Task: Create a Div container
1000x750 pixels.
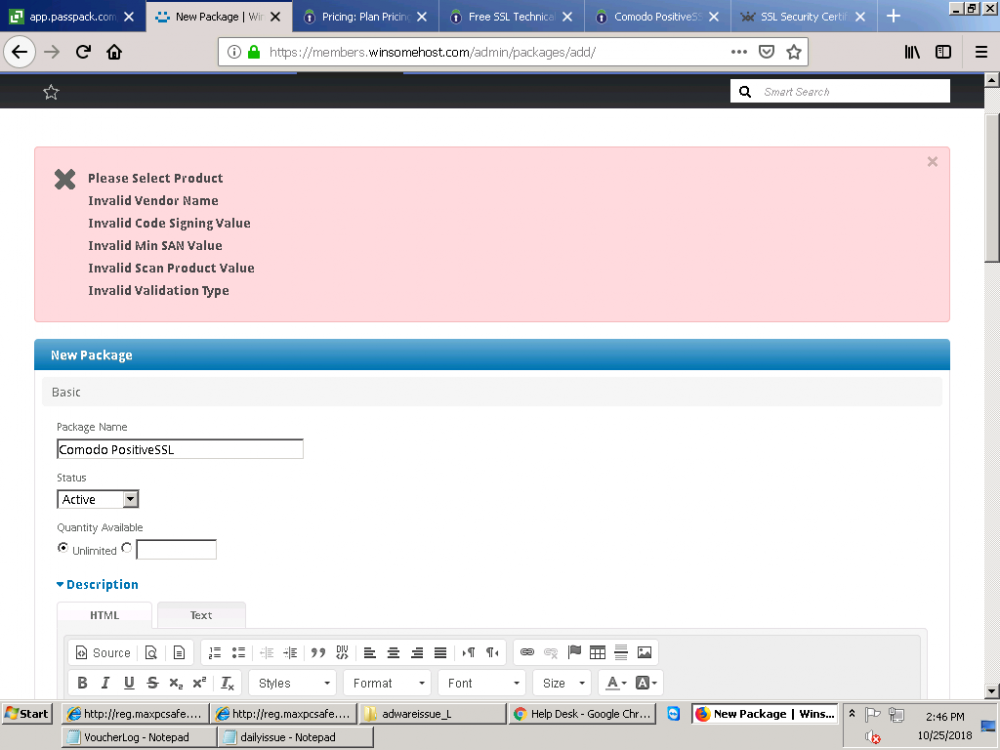Action: [x=342, y=652]
